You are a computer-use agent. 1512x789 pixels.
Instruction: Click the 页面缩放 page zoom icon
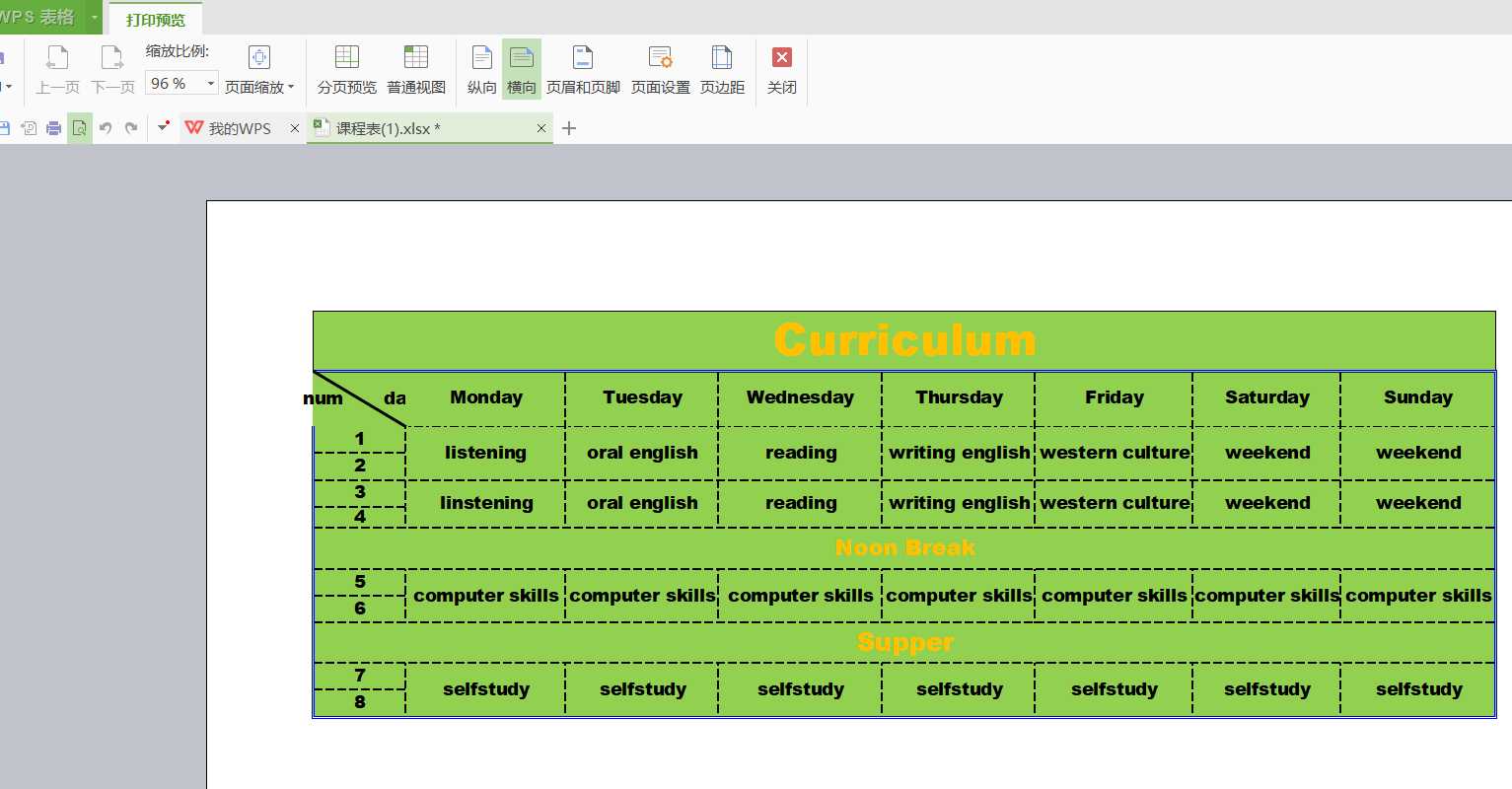(259, 57)
